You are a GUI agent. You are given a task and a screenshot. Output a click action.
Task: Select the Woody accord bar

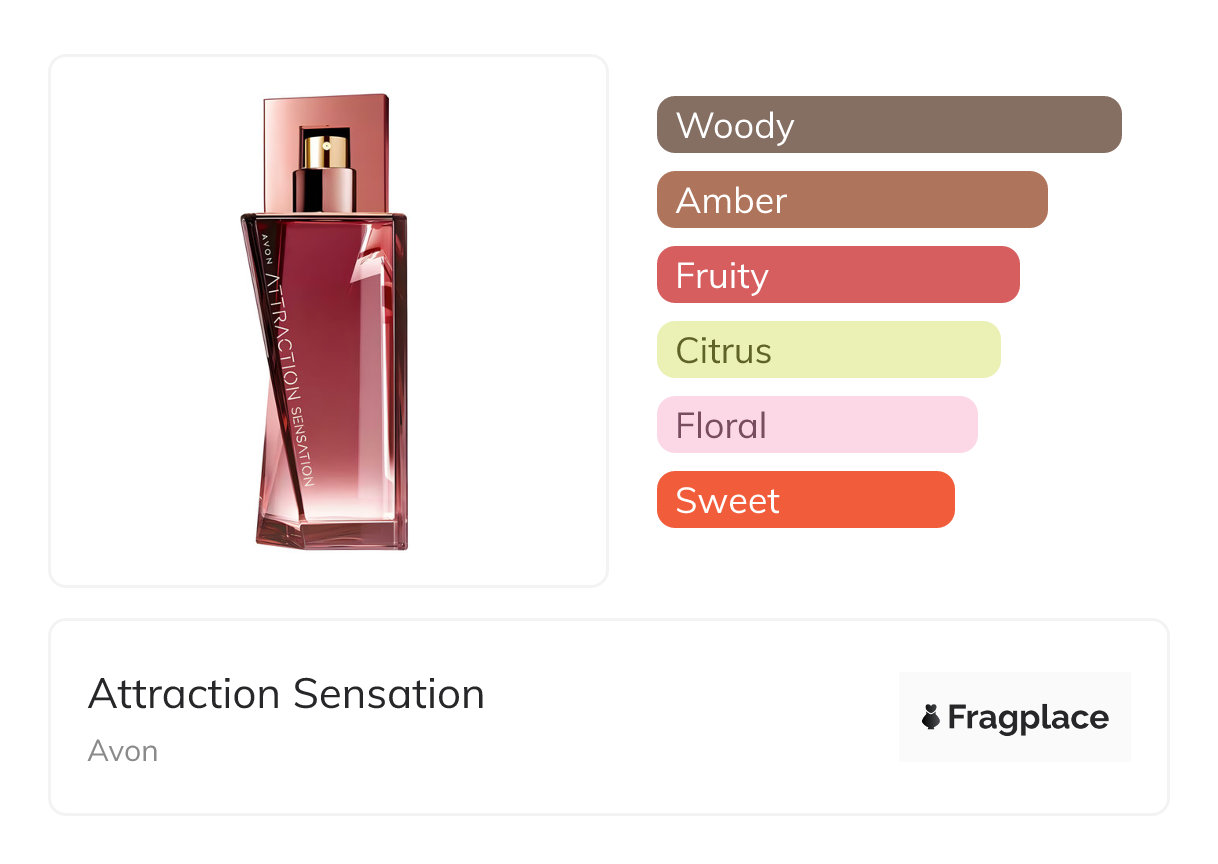tap(889, 125)
